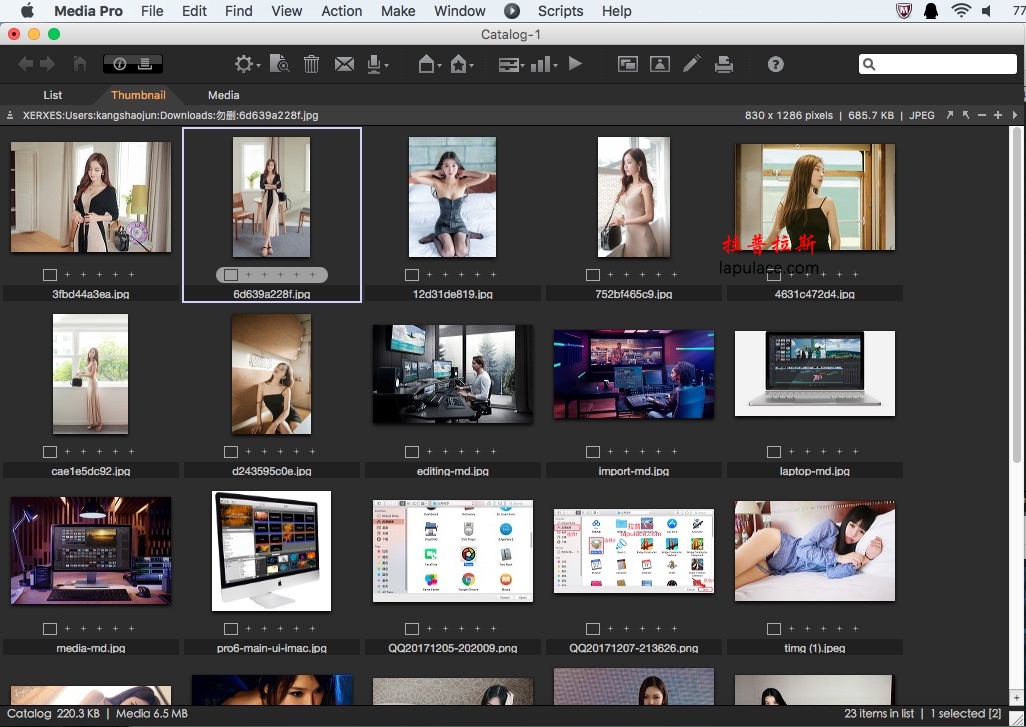The height and width of the screenshot is (727, 1026).
Task: Open the bar chart sort dropdown
Action: tap(544, 64)
